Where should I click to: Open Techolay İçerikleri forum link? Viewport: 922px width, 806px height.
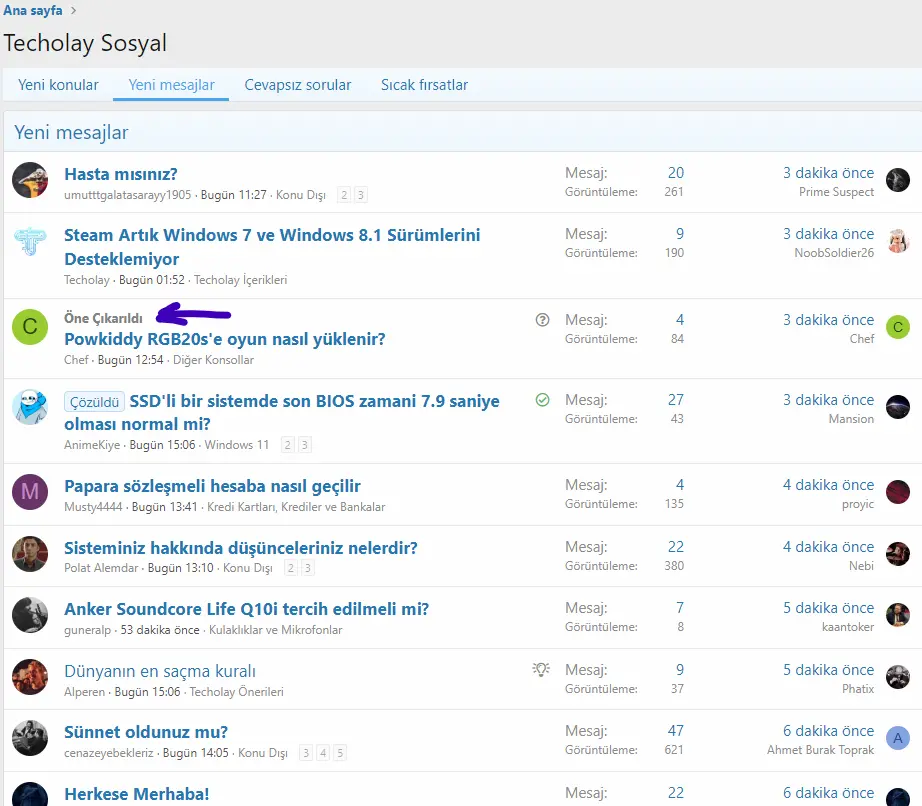click(x=240, y=280)
